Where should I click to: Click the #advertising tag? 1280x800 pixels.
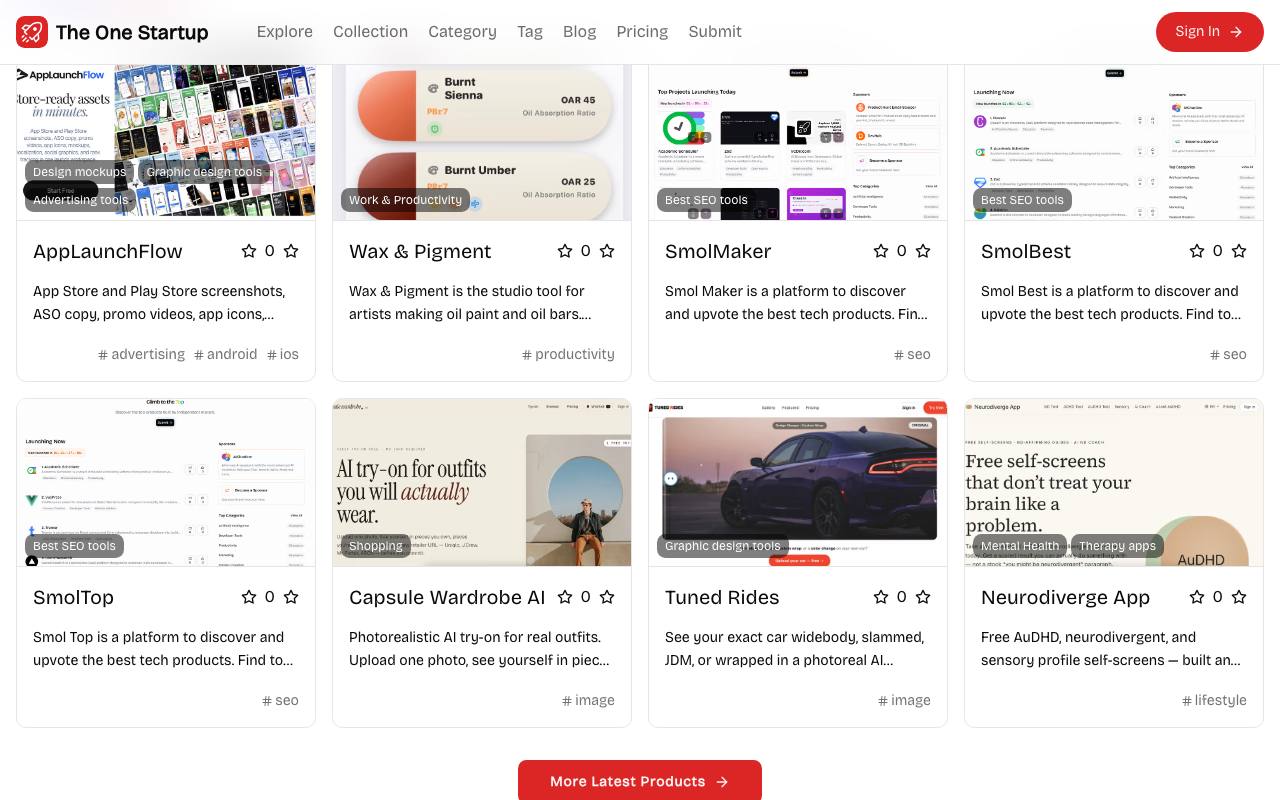(x=141, y=354)
